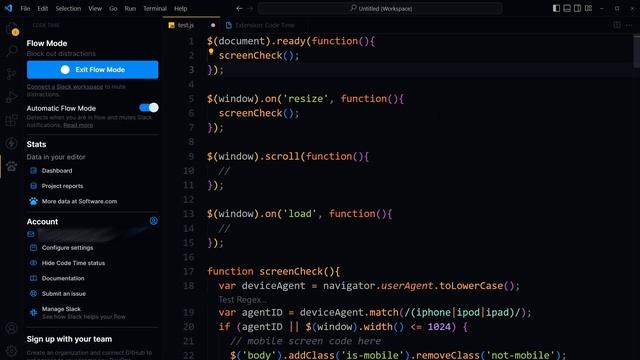Open Source Control view in activity bar
640x360 pixels.
(12, 74)
